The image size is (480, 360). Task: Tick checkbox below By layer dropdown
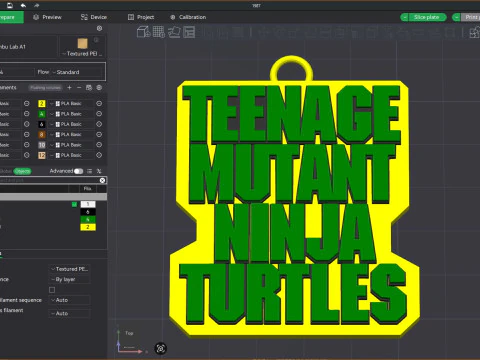click(52, 290)
